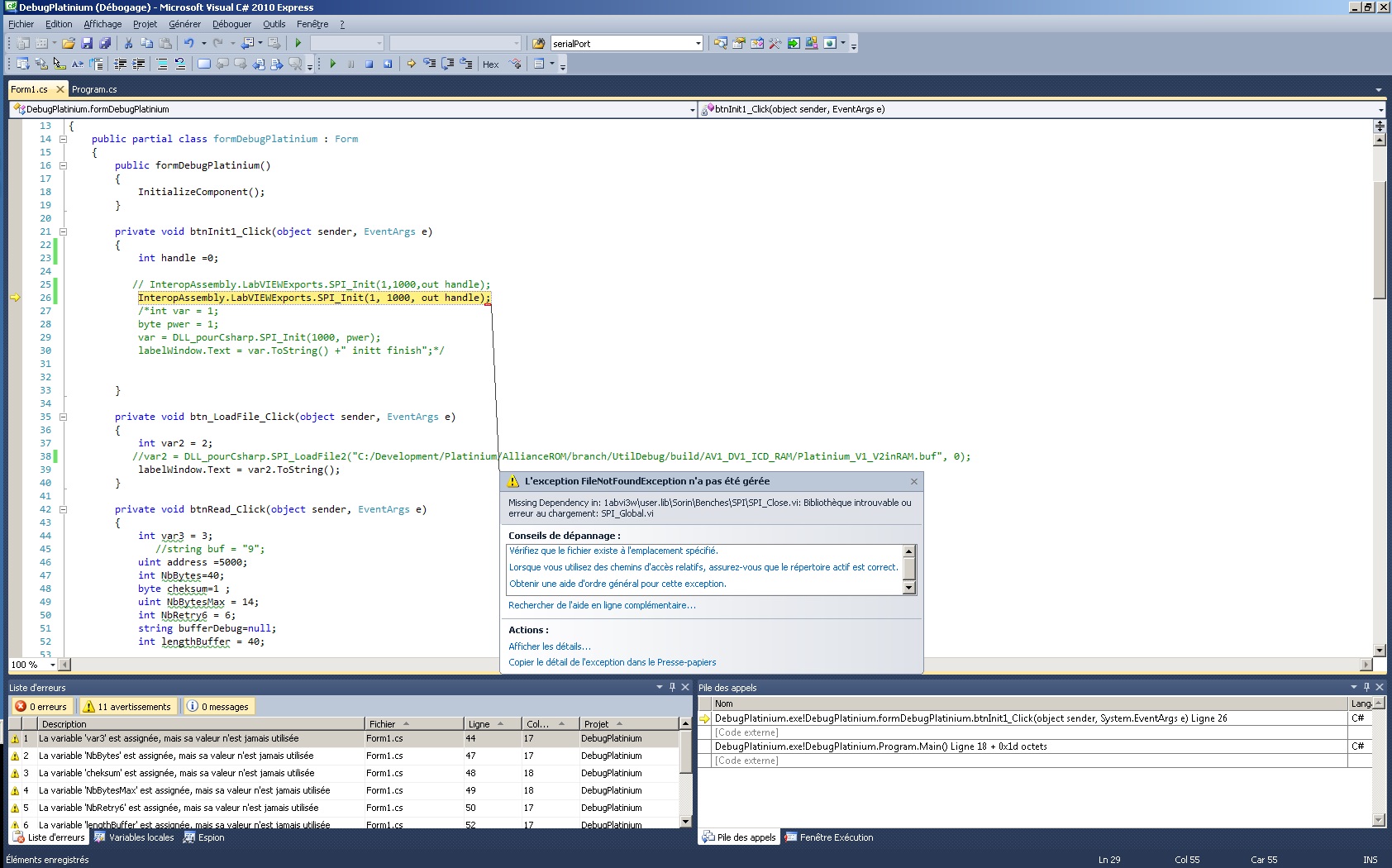
Task: Open the btnInit1_Click member dropdown
Action: click(1380, 109)
